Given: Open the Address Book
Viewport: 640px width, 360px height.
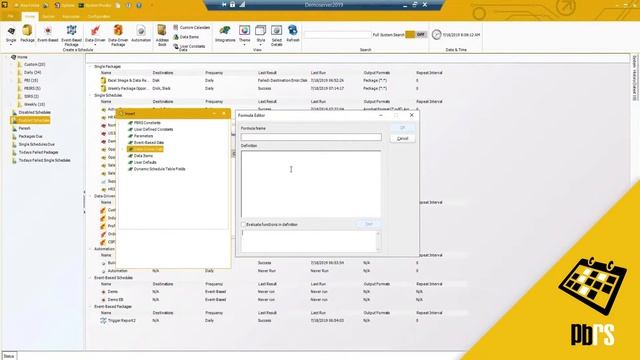Looking at the screenshot, I should click(162, 36).
